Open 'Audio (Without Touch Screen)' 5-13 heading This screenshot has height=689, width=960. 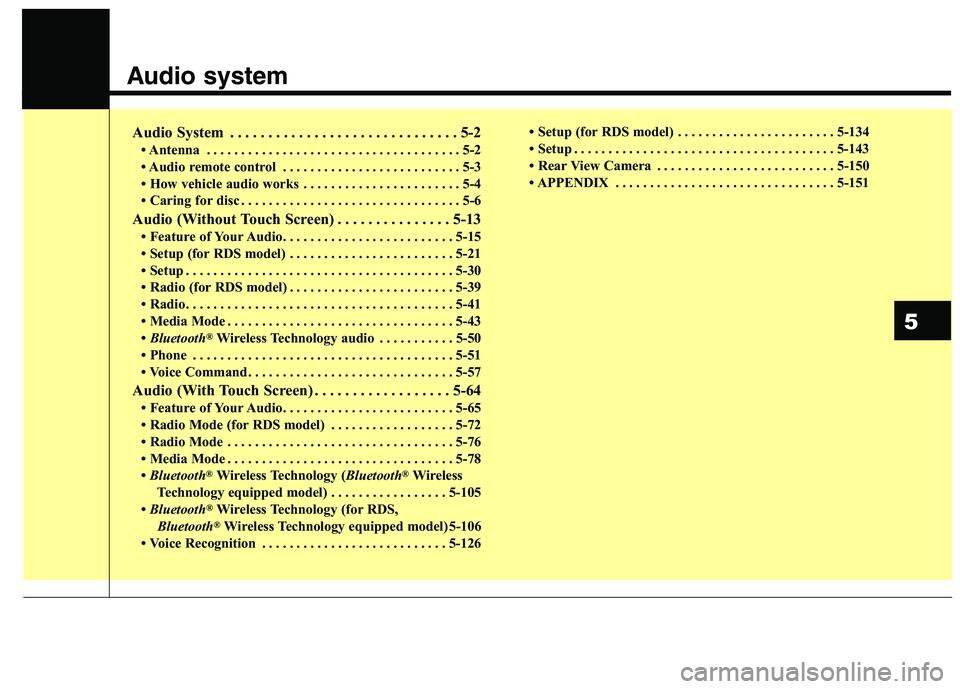click(306, 219)
